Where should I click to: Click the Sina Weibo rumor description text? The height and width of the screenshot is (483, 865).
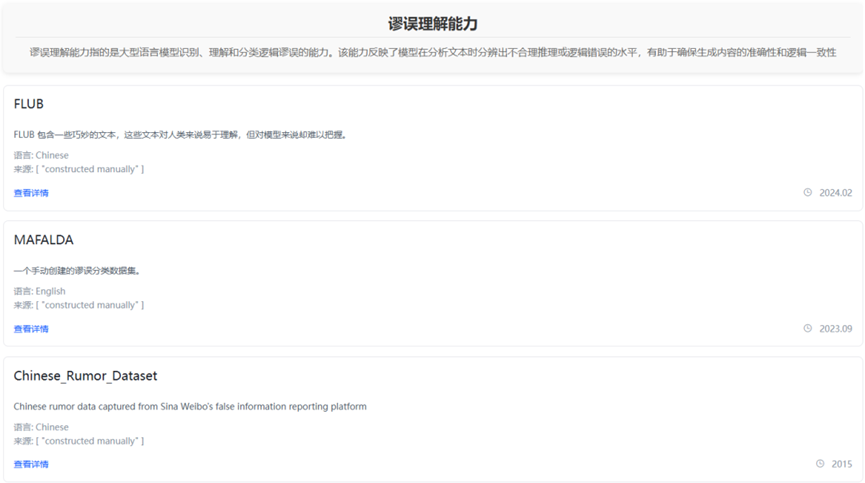click(x=190, y=406)
